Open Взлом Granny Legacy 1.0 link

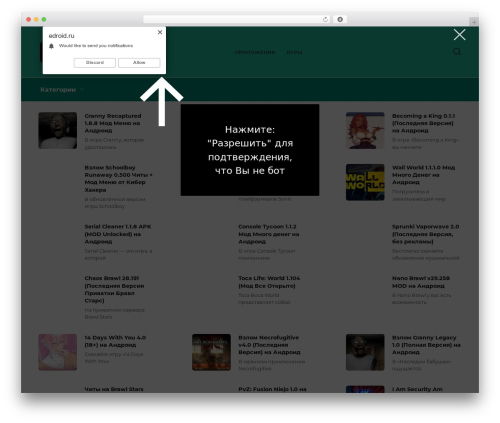point(426,345)
